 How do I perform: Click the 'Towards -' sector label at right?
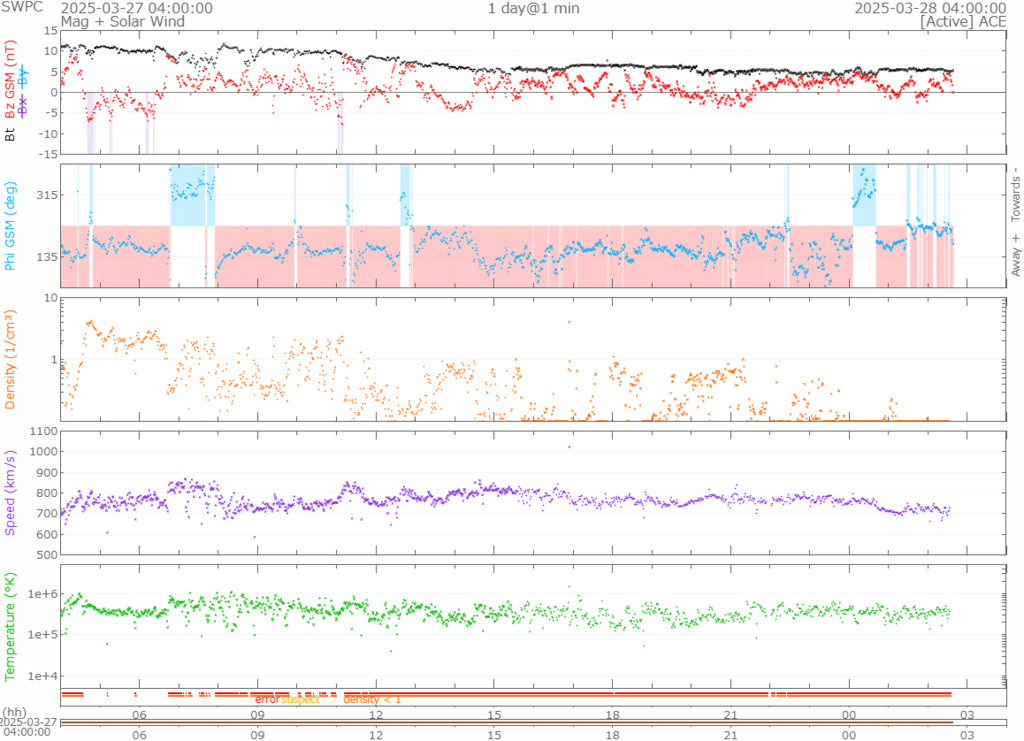pyautogui.click(x=1015, y=194)
